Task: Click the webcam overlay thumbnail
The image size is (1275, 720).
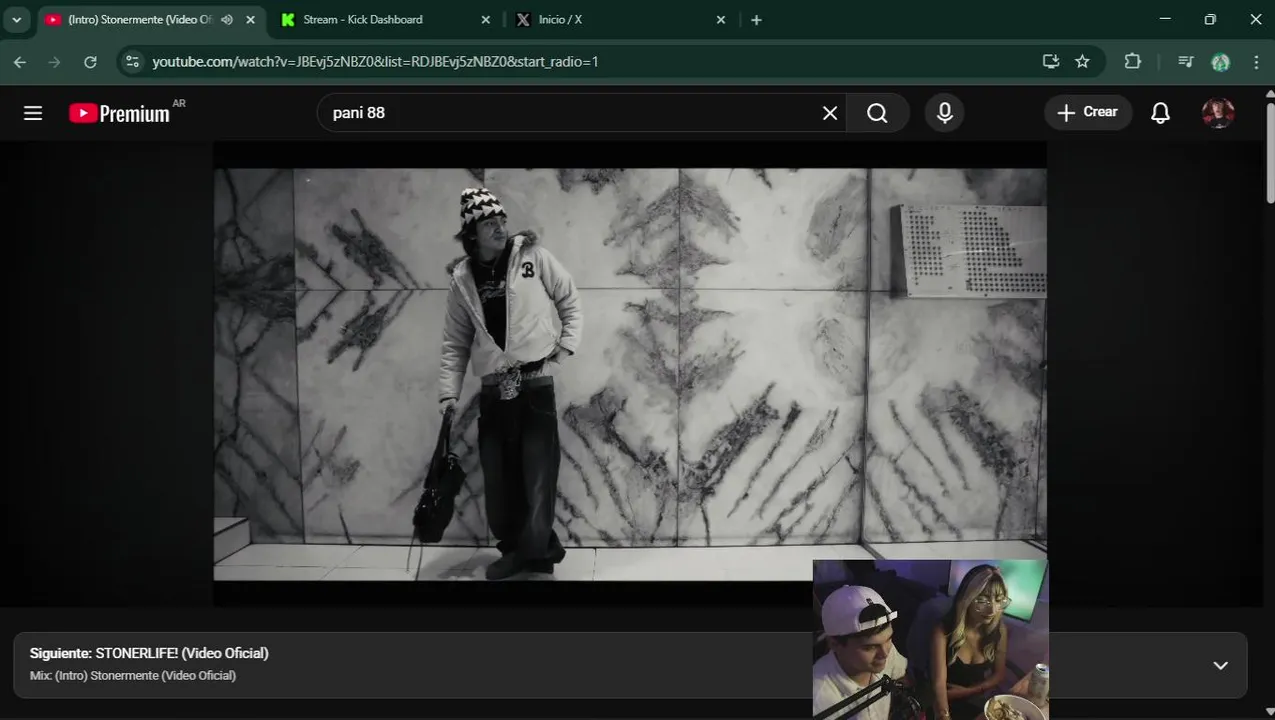Action: point(930,639)
